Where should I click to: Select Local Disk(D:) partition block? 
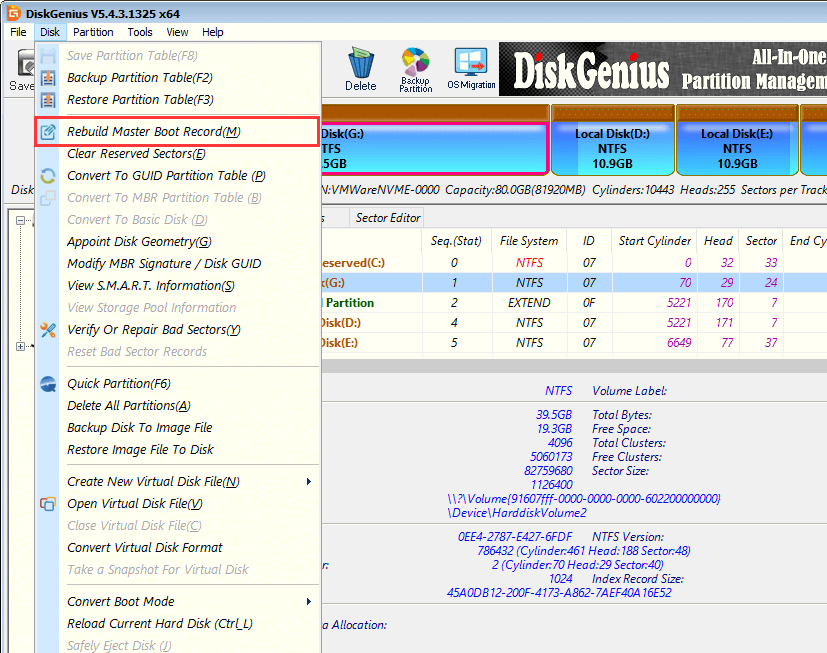(612, 140)
